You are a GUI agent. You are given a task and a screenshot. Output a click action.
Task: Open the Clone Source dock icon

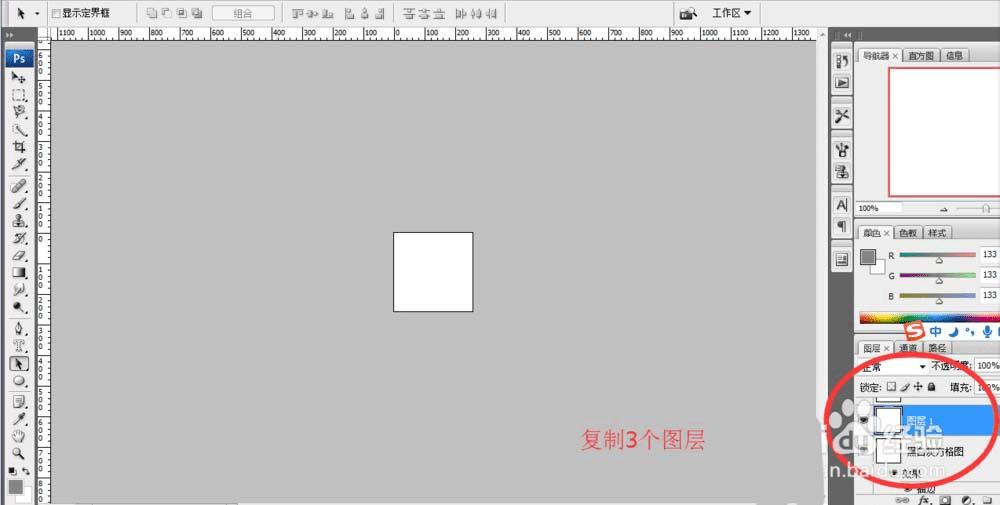click(x=842, y=172)
